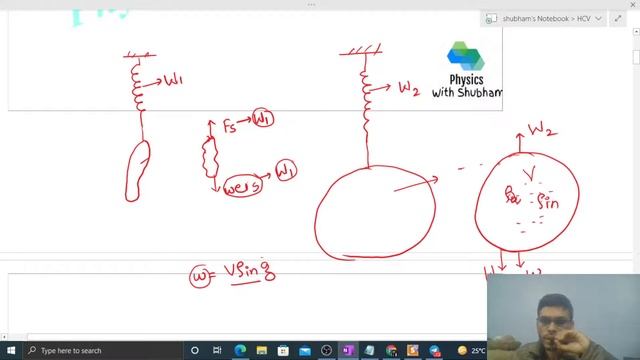This screenshot has height=360, width=640.
Task: Exit full page view with the double-arrow button
Action: click(x=618, y=19)
